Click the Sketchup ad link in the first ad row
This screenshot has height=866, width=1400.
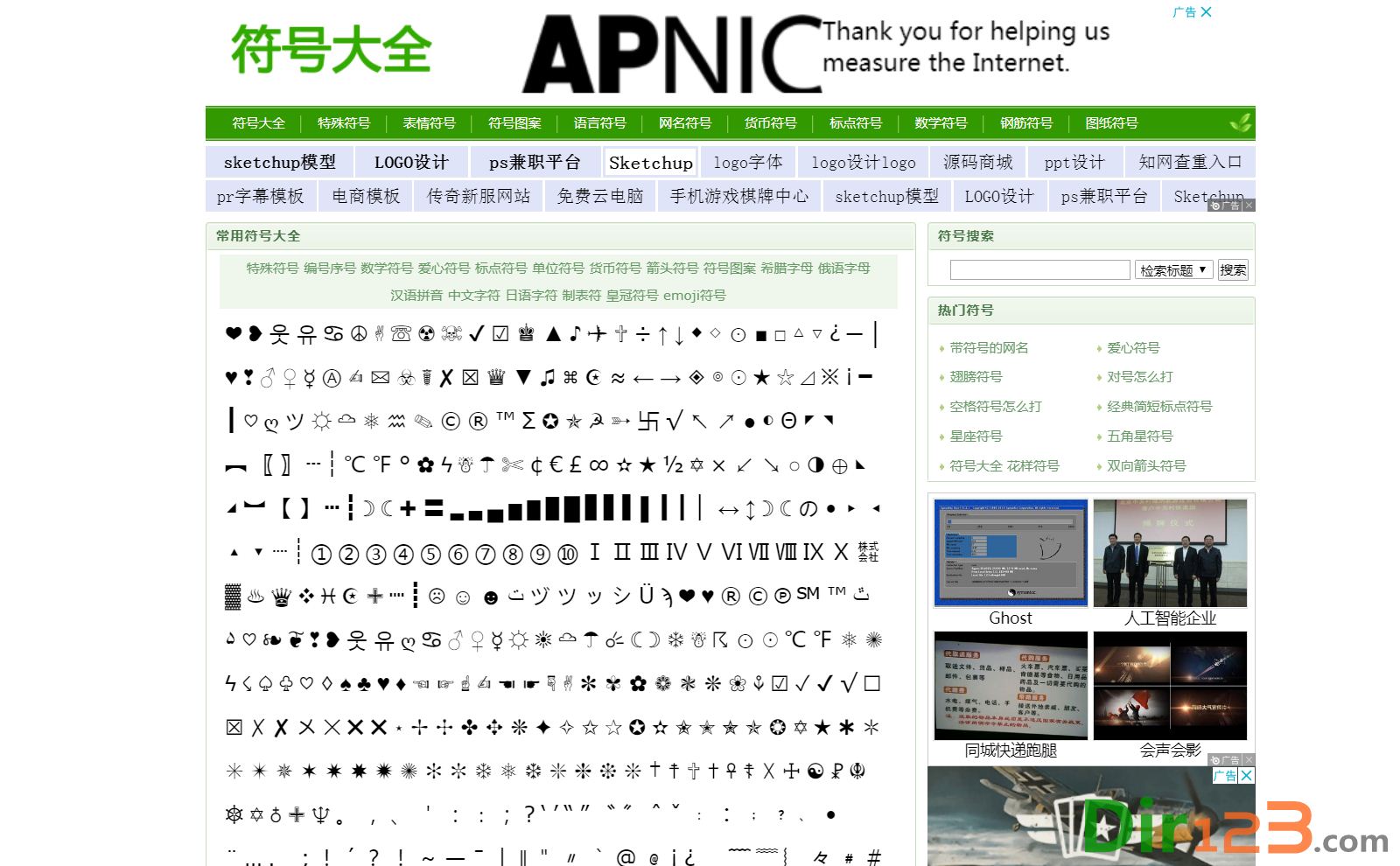point(650,163)
